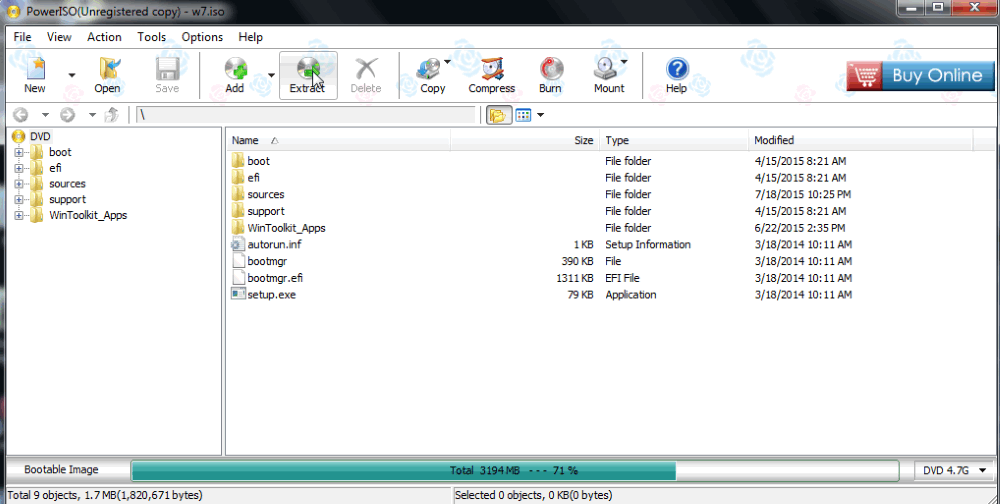Open the view mode dropdown arrow
Screen dimensions: 1000x504
pos(541,115)
